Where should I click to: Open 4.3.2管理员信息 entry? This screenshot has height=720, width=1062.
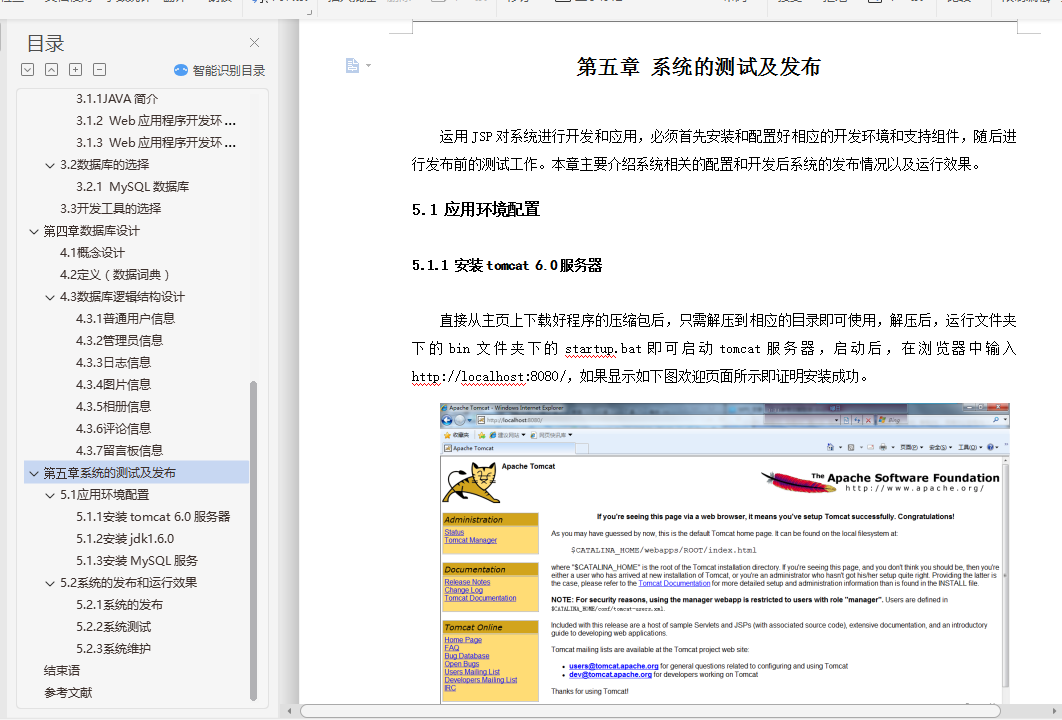coord(119,341)
